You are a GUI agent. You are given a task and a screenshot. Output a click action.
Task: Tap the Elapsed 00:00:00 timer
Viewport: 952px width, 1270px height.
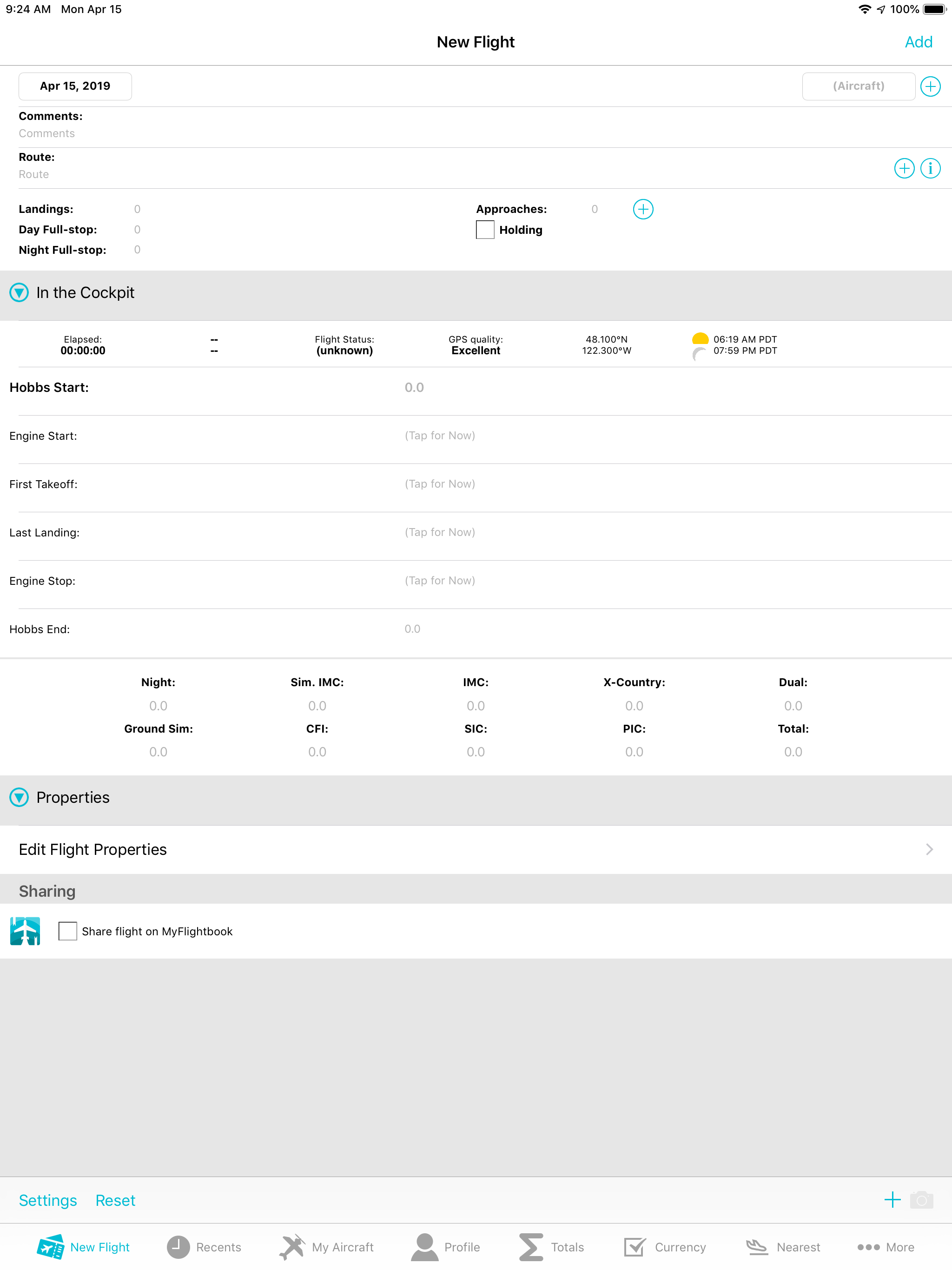coord(83,350)
